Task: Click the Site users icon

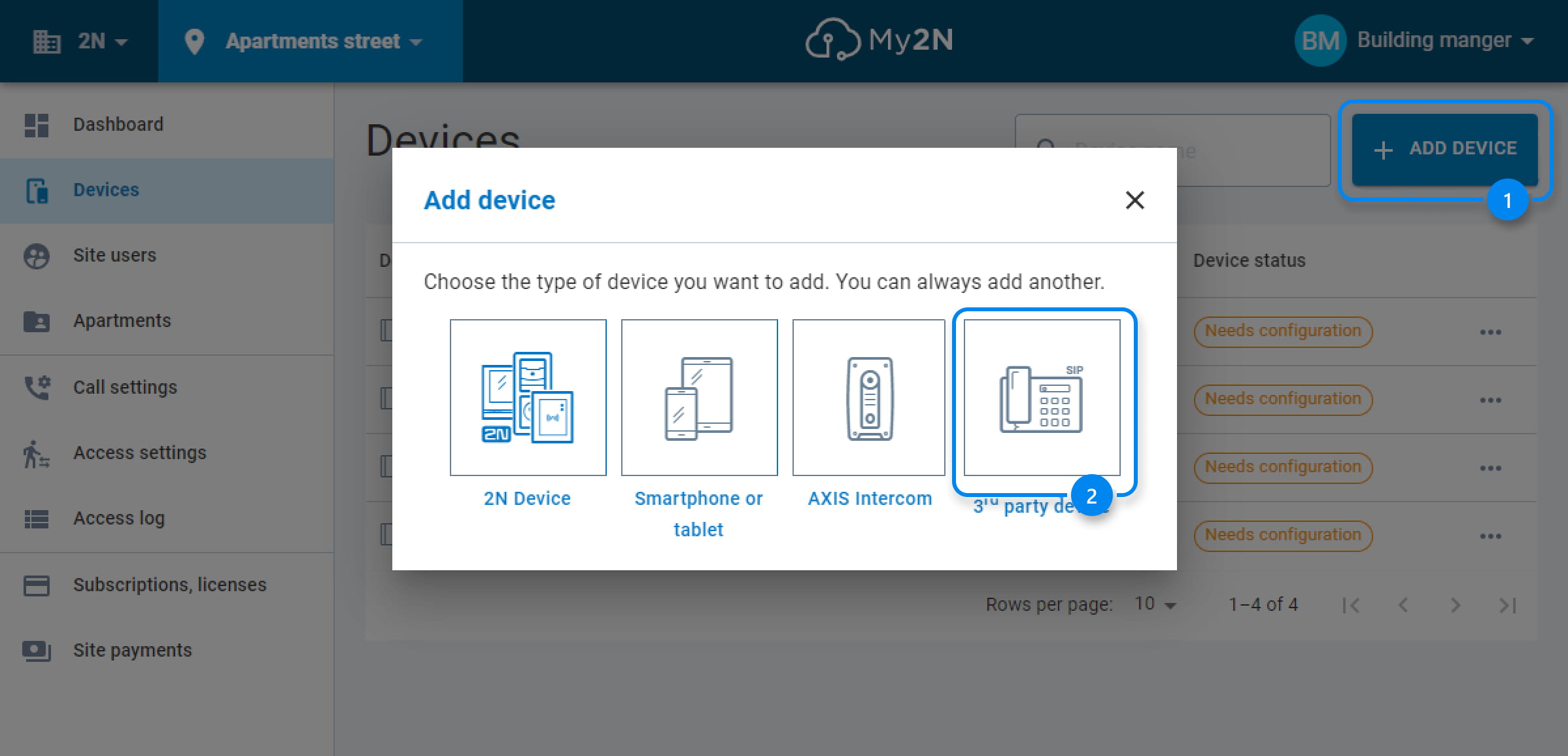Action: pyautogui.click(x=37, y=256)
